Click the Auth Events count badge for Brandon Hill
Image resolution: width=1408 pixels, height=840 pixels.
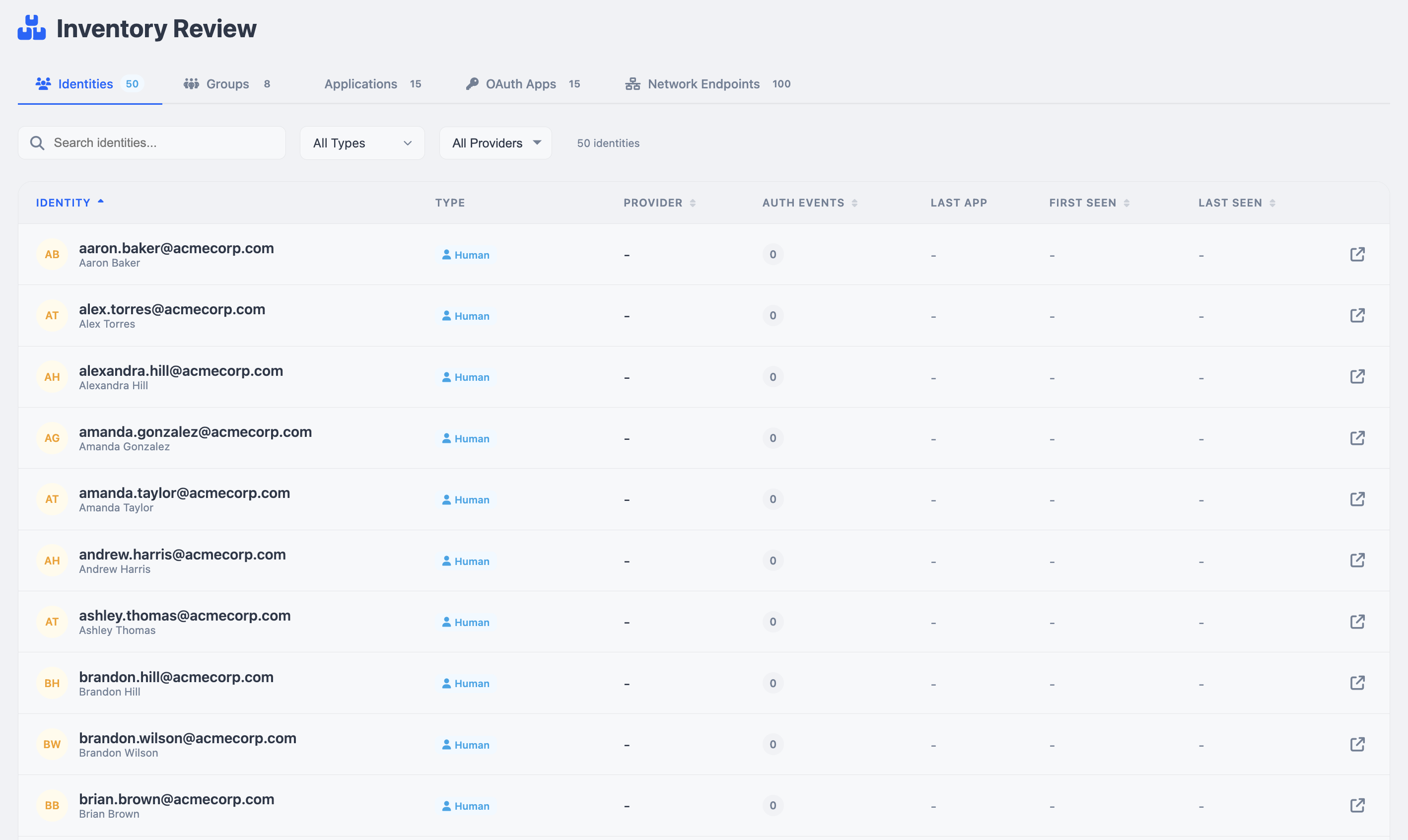pos(773,683)
